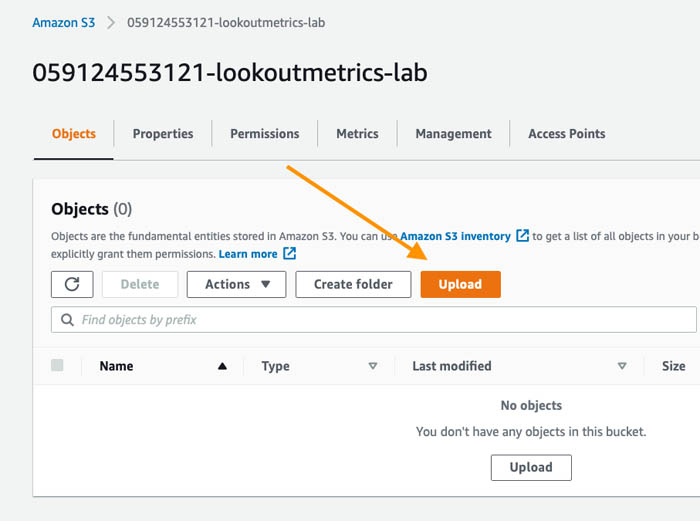
Task: Focus the Find objects by prefix field
Action: pyautogui.click(x=374, y=320)
